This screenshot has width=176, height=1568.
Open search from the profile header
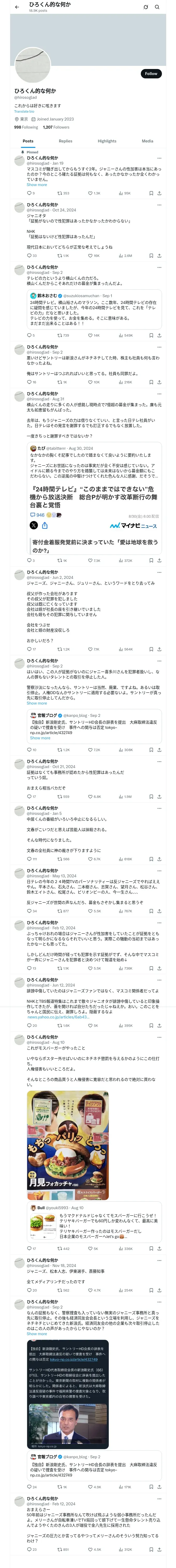coord(157,7)
